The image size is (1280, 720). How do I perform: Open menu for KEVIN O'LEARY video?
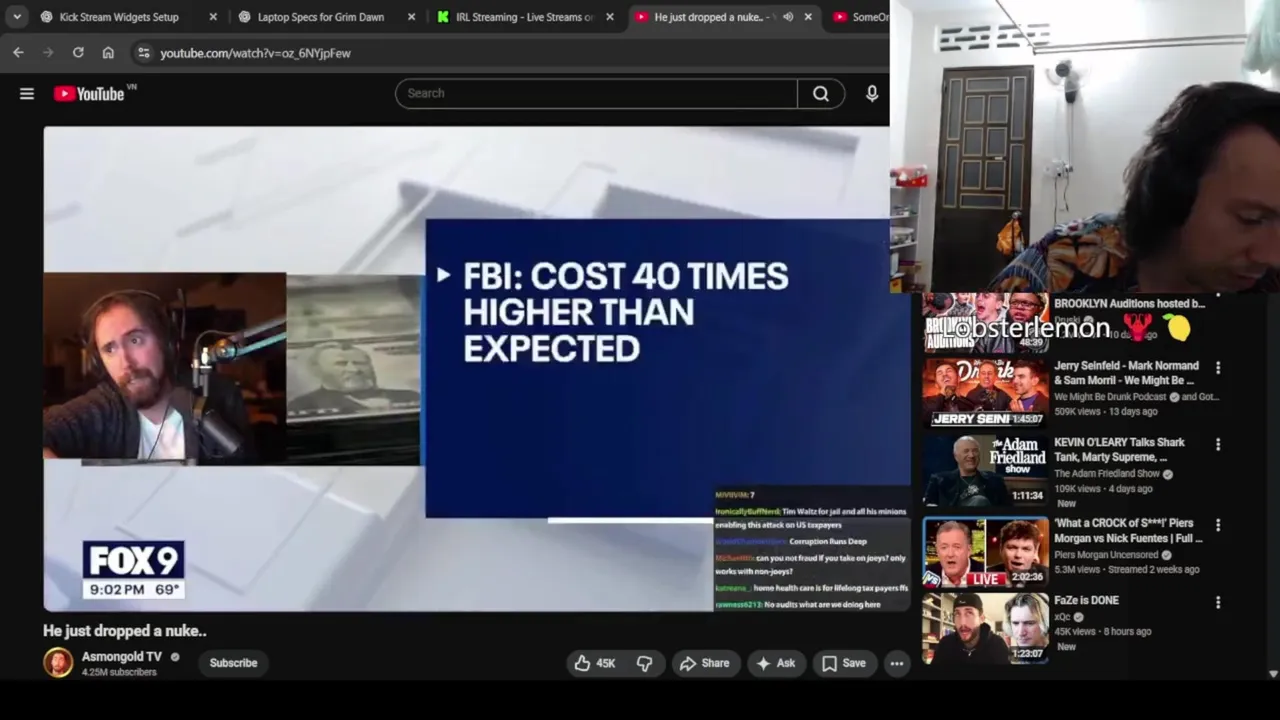[x=1218, y=444]
